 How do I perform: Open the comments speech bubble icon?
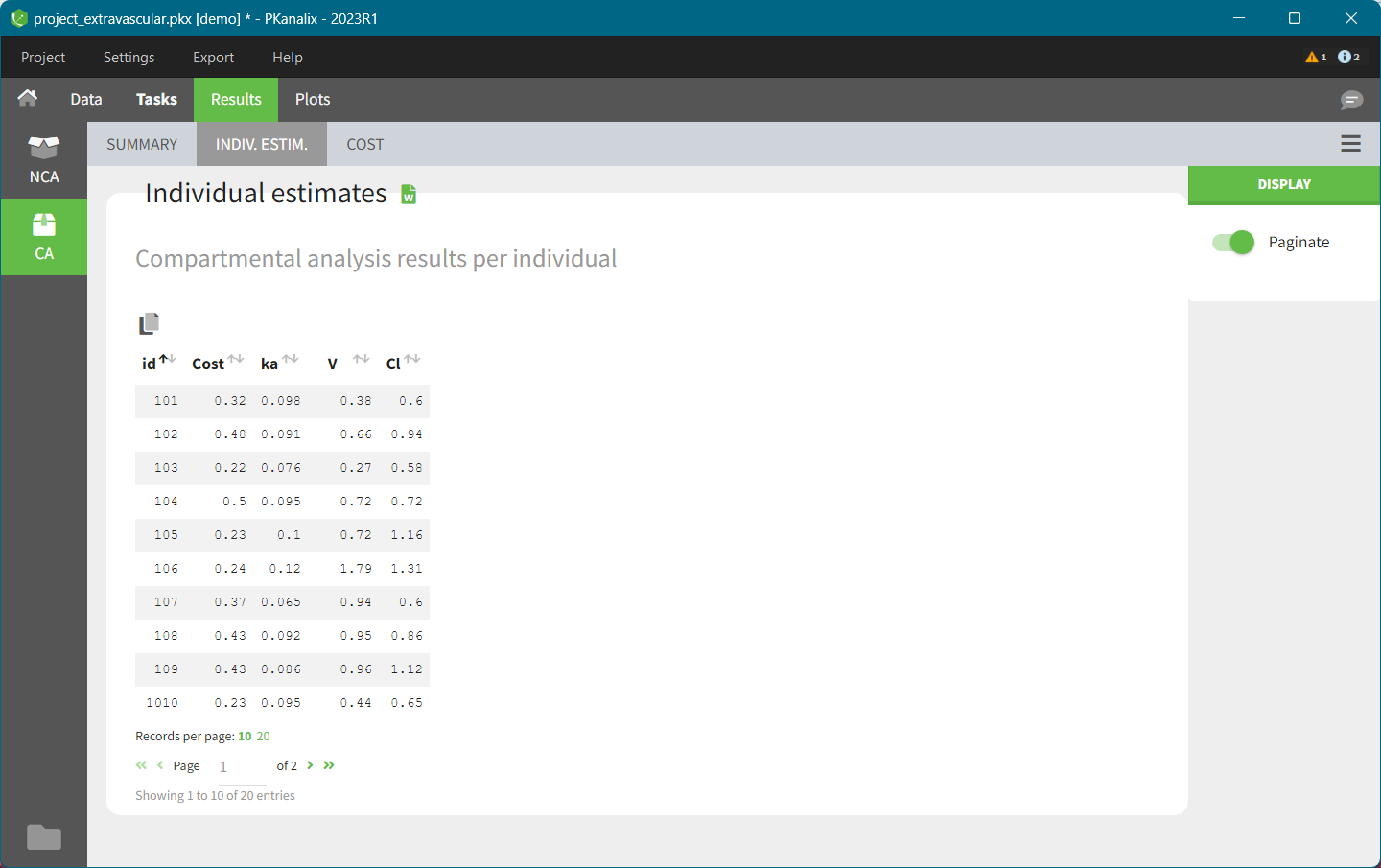tap(1351, 100)
